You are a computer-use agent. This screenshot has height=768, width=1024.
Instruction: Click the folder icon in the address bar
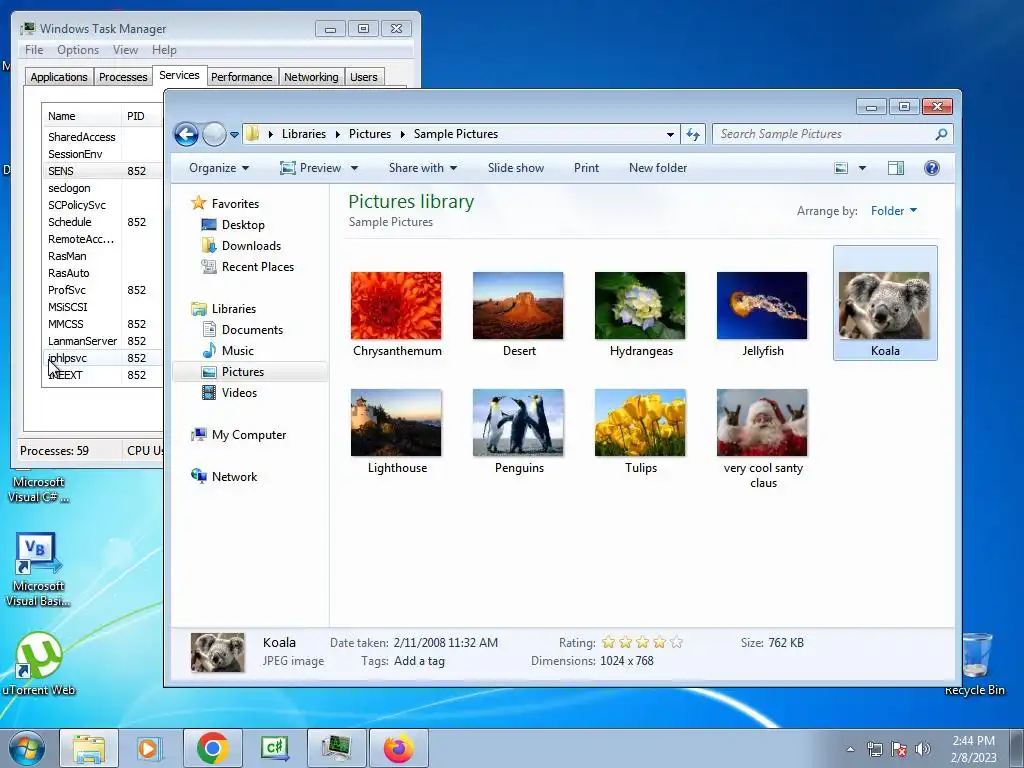pyautogui.click(x=253, y=134)
